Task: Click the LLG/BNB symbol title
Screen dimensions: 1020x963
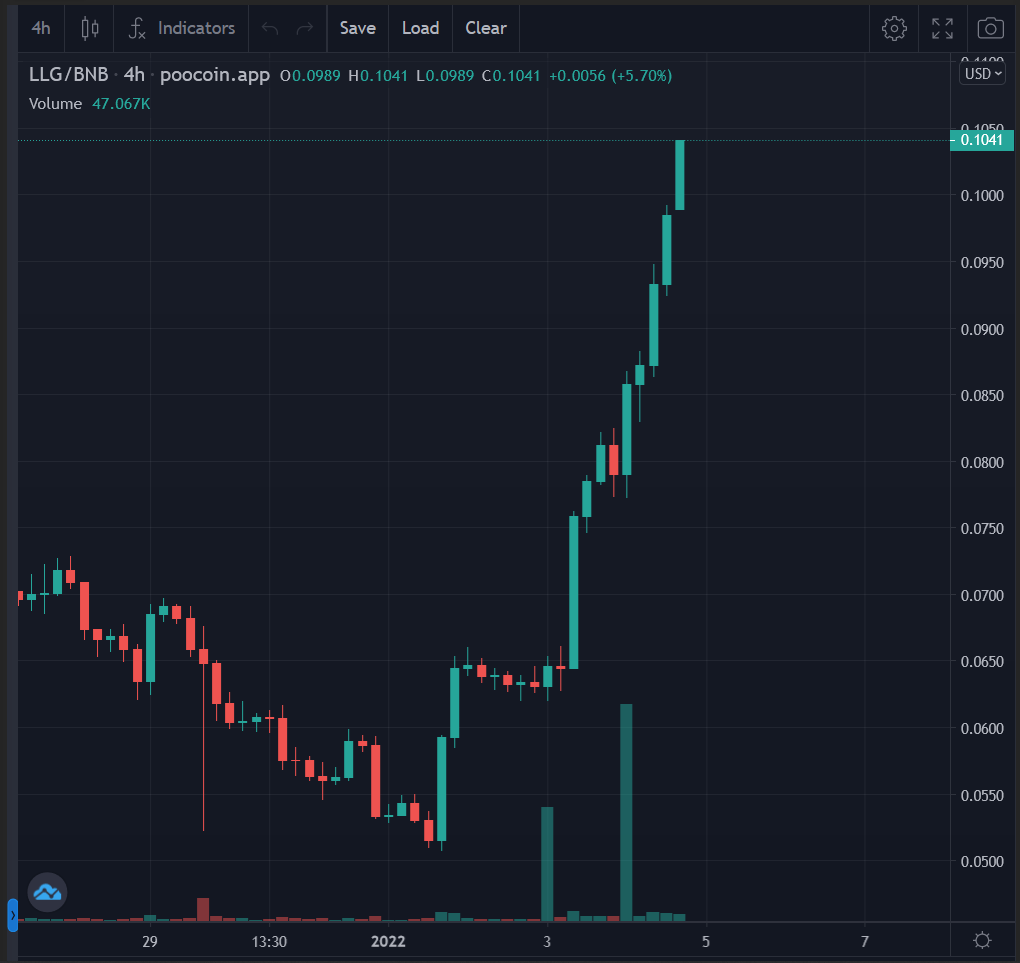Action: pos(68,75)
